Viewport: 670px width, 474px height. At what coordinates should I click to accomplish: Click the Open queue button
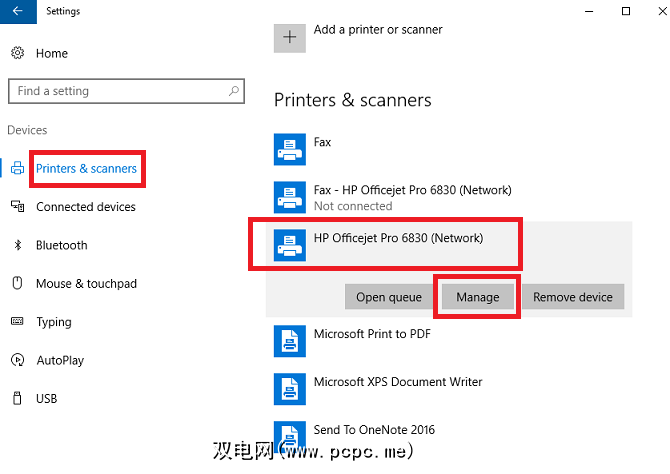391,297
